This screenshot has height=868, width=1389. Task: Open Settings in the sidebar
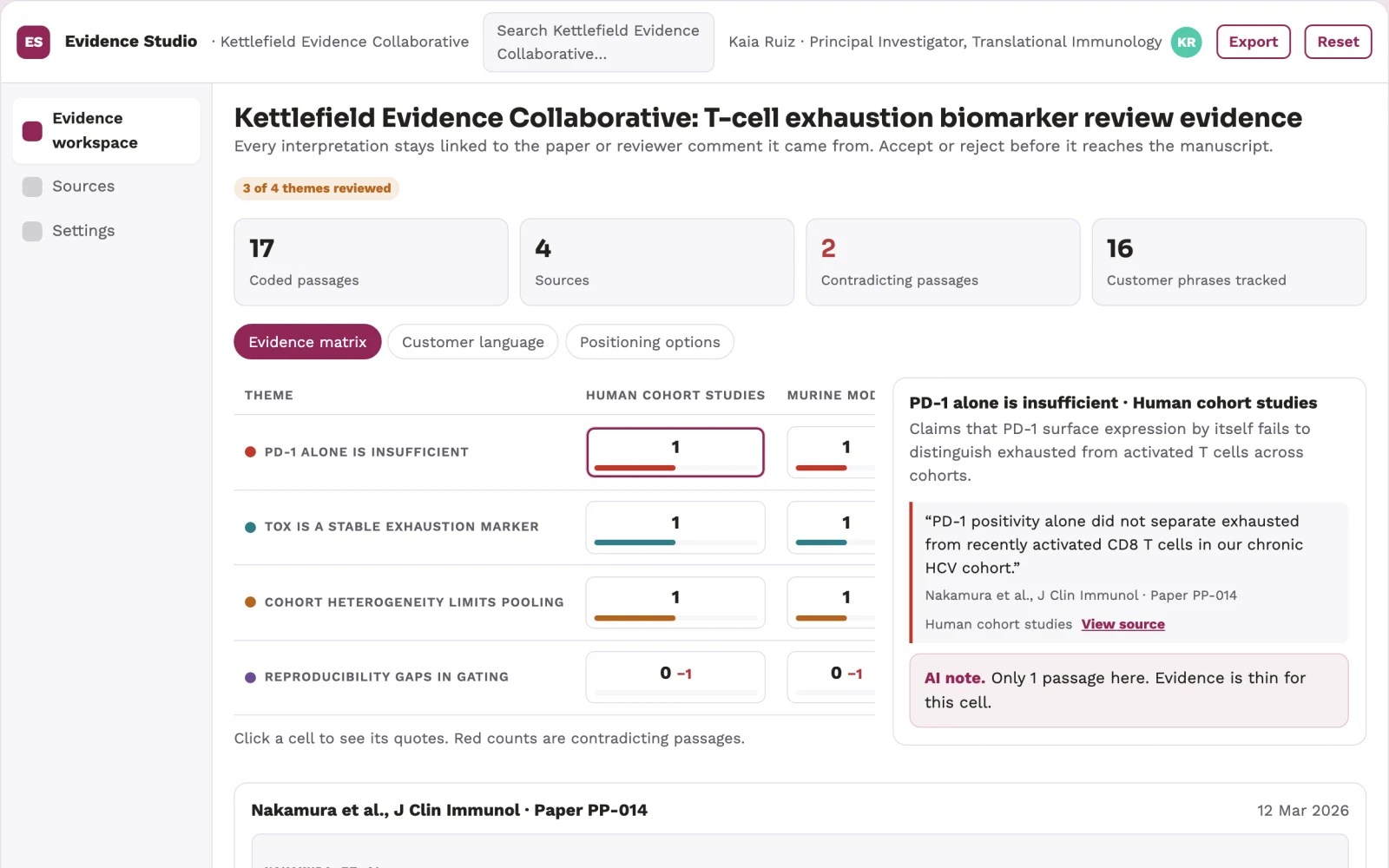pos(106,231)
